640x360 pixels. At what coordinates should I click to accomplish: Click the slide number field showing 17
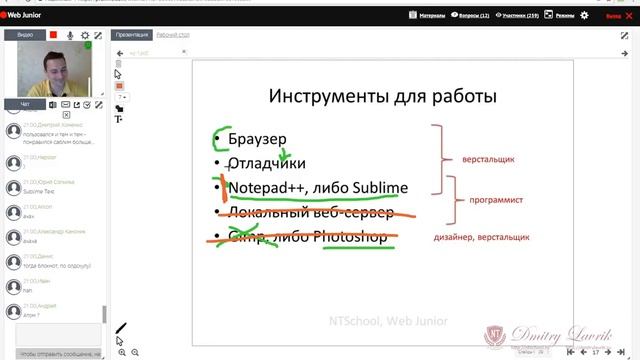coord(596,352)
